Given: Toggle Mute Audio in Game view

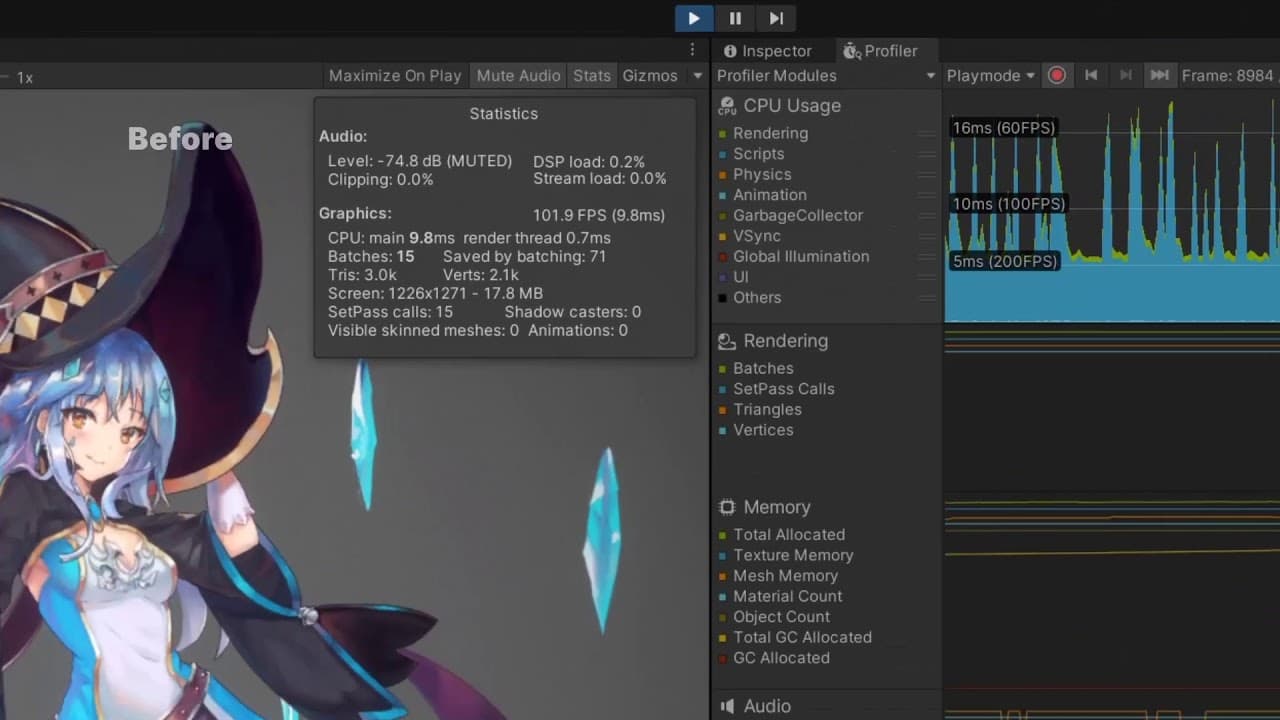Looking at the screenshot, I should tap(518, 75).
